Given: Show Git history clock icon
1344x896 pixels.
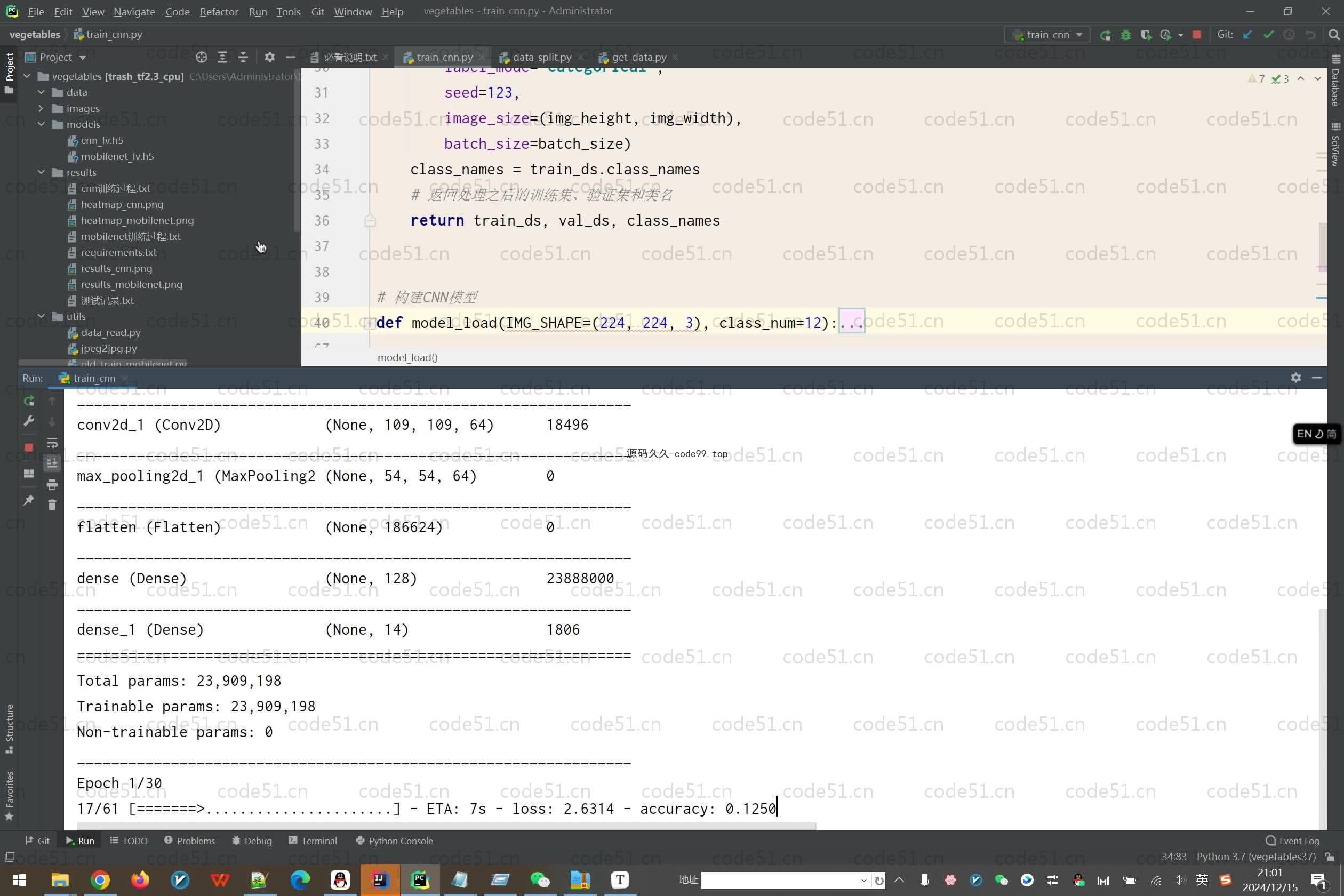Looking at the screenshot, I should click(1289, 35).
